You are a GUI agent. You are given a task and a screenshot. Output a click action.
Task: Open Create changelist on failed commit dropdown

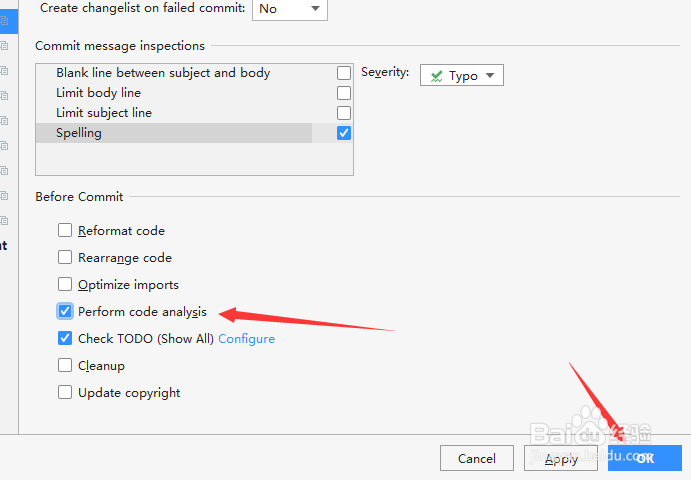(x=290, y=9)
